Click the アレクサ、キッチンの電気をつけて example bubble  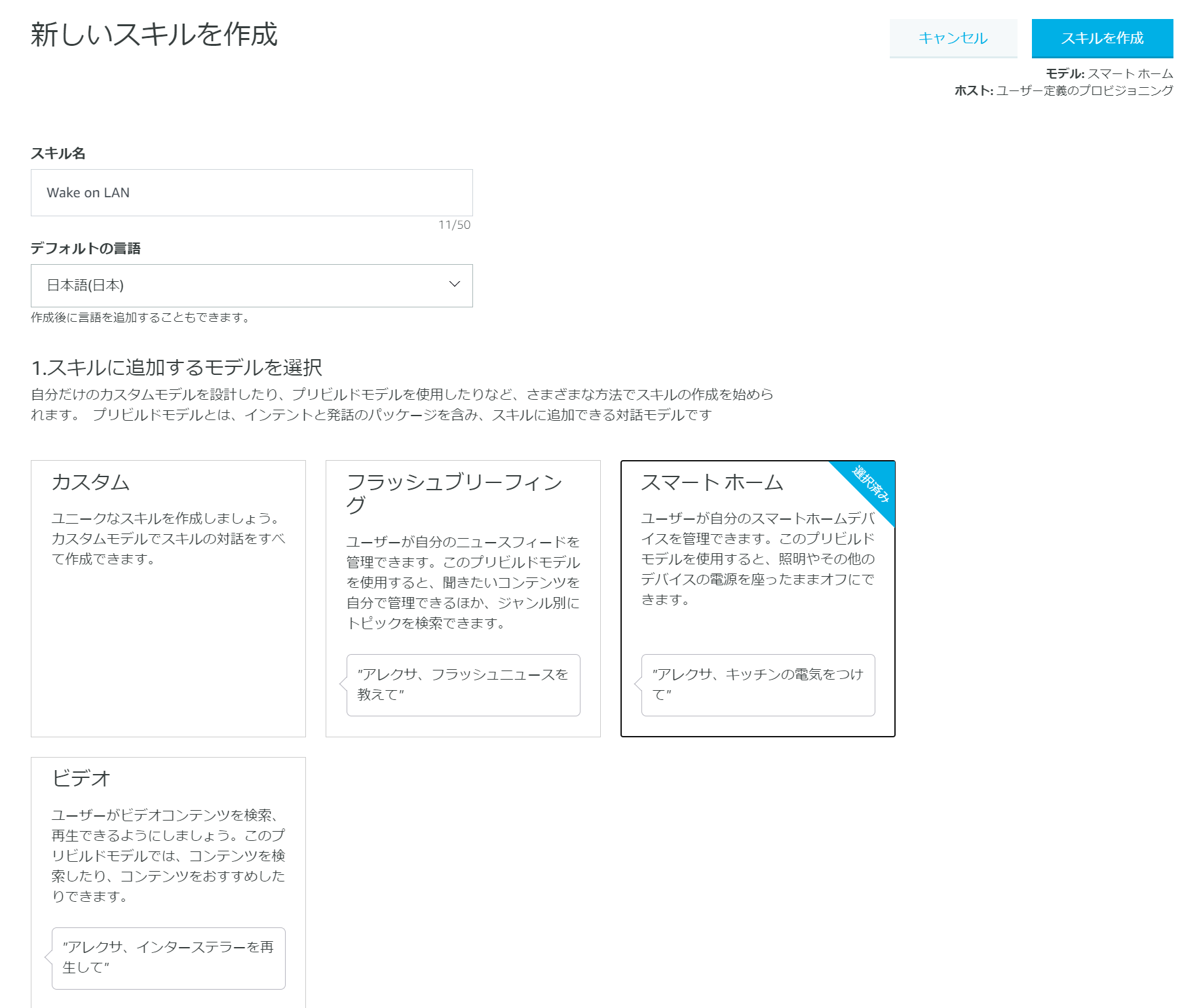(758, 685)
